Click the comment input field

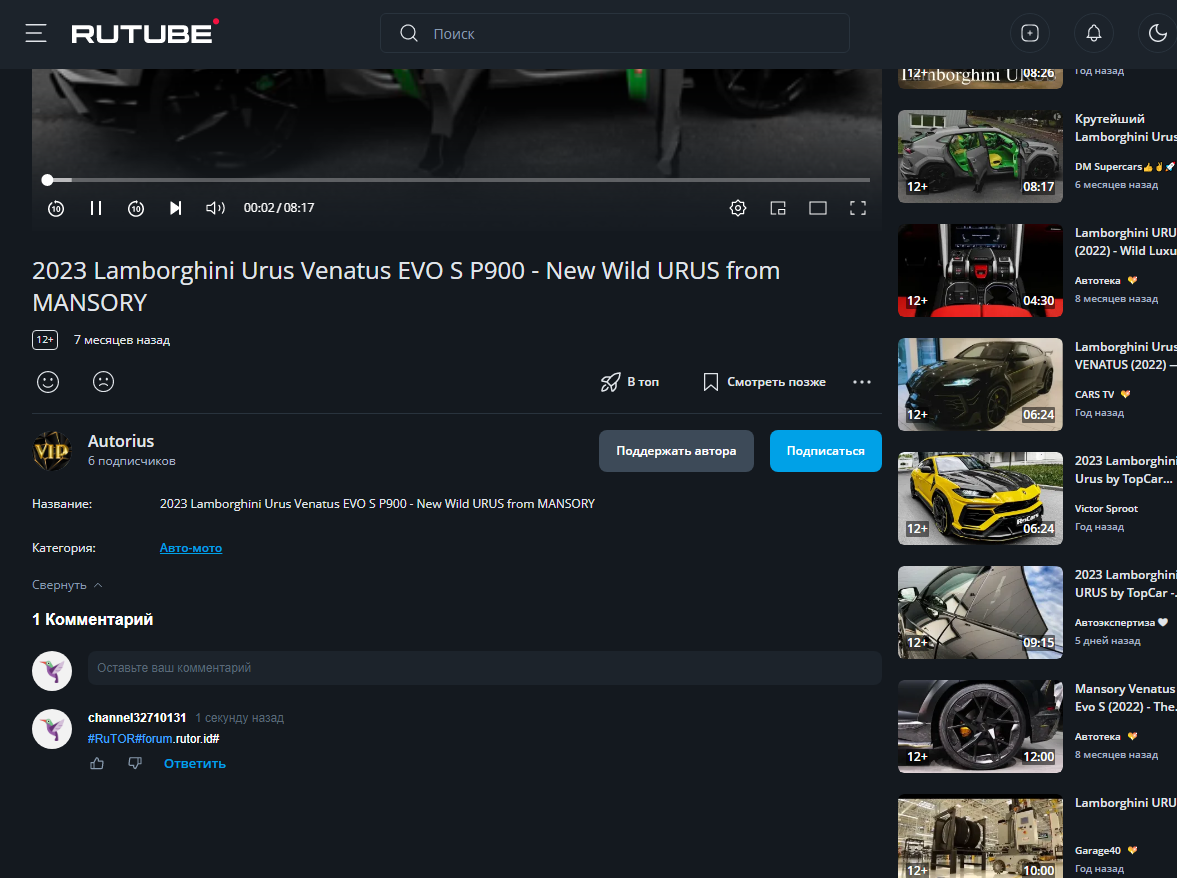[484, 668]
